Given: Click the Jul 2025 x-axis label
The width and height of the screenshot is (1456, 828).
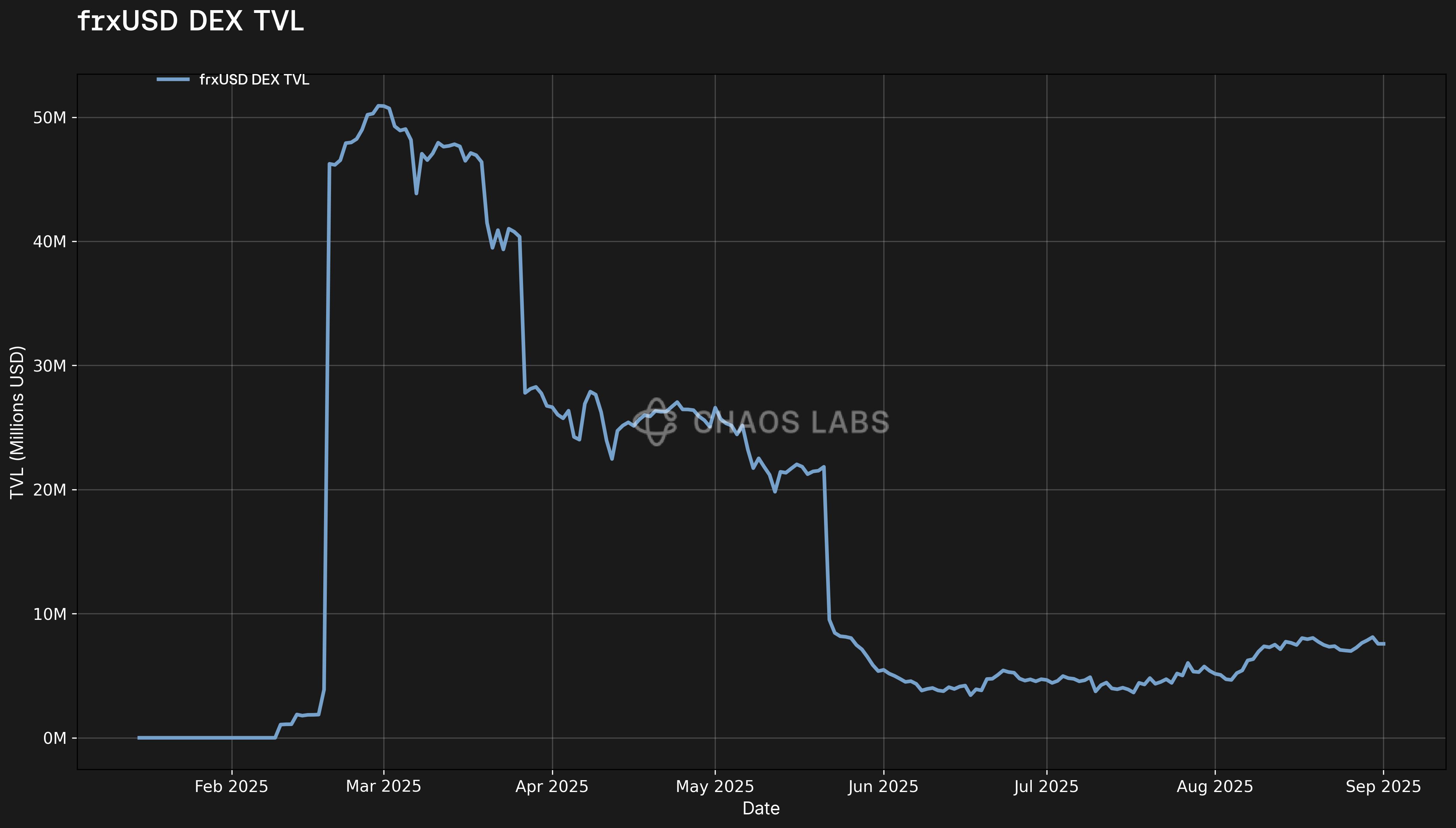Looking at the screenshot, I should [x=1046, y=786].
